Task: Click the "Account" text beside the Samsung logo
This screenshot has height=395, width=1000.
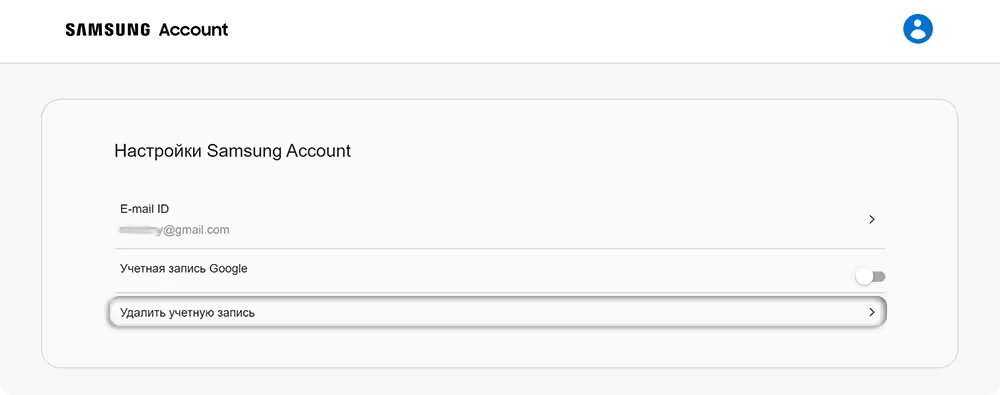Action: point(193,29)
